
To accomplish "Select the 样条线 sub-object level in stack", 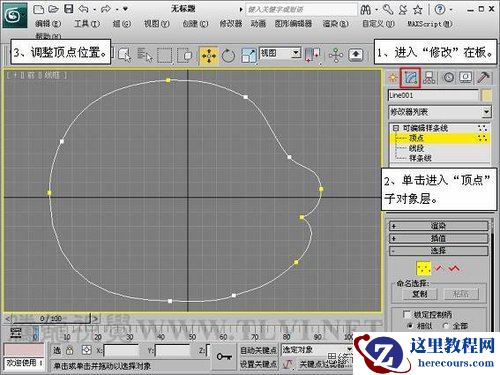I will [420, 158].
